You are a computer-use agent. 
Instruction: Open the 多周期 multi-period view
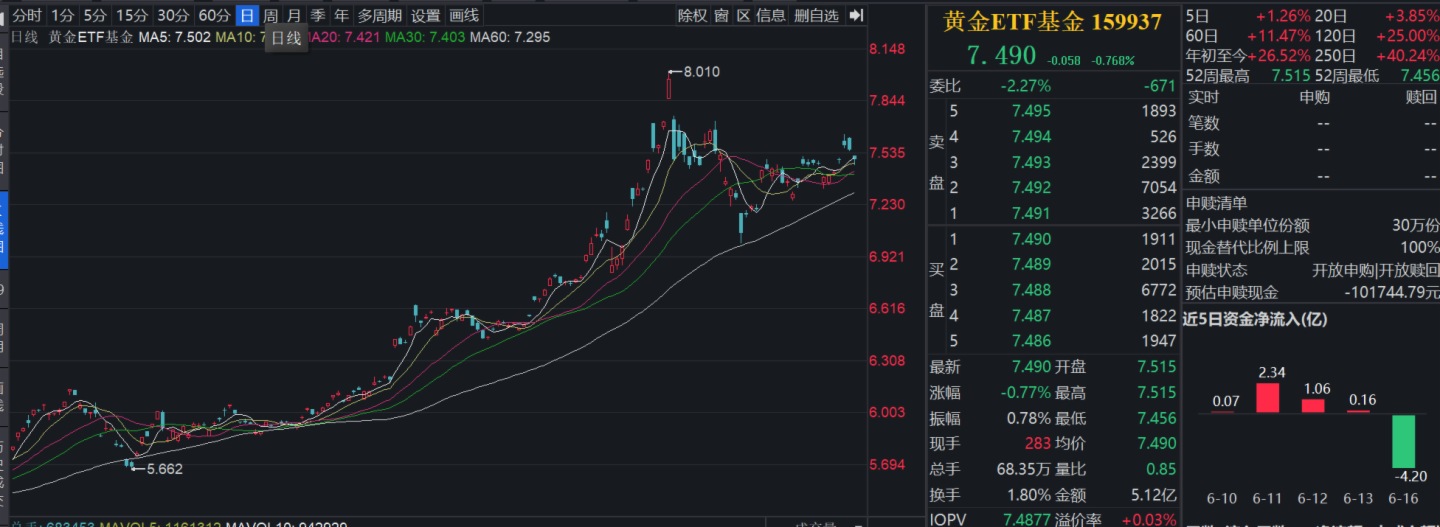point(380,15)
